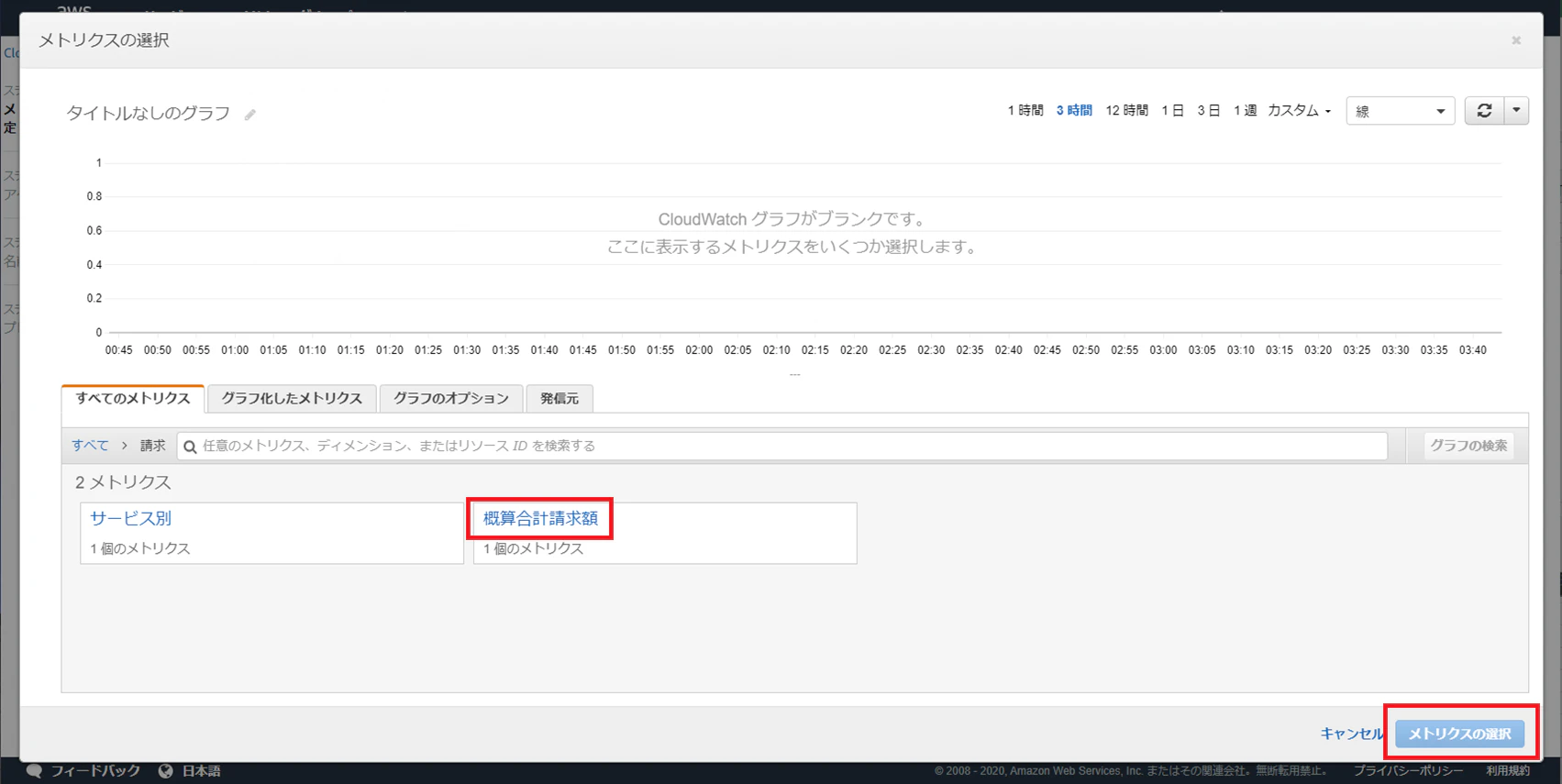Click the search magnifier icon
The image size is (1562, 784).
(x=190, y=447)
